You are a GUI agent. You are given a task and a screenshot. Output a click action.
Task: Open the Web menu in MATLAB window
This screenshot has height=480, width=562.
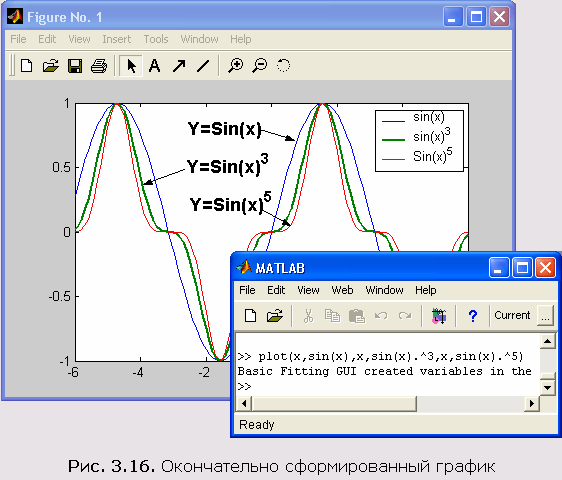(x=342, y=290)
